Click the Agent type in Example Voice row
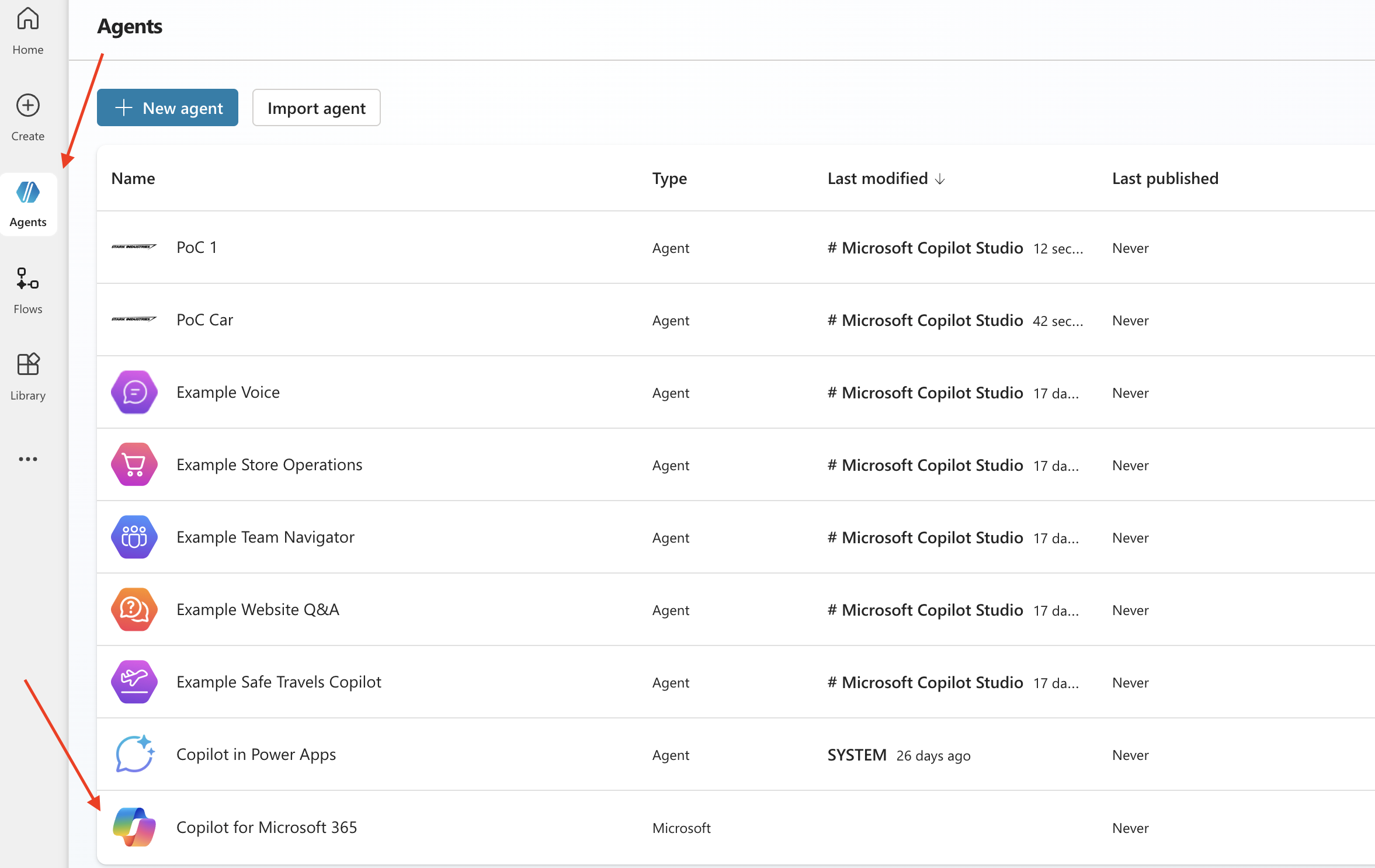Viewport: 1375px width, 868px height. pos(671,393)
